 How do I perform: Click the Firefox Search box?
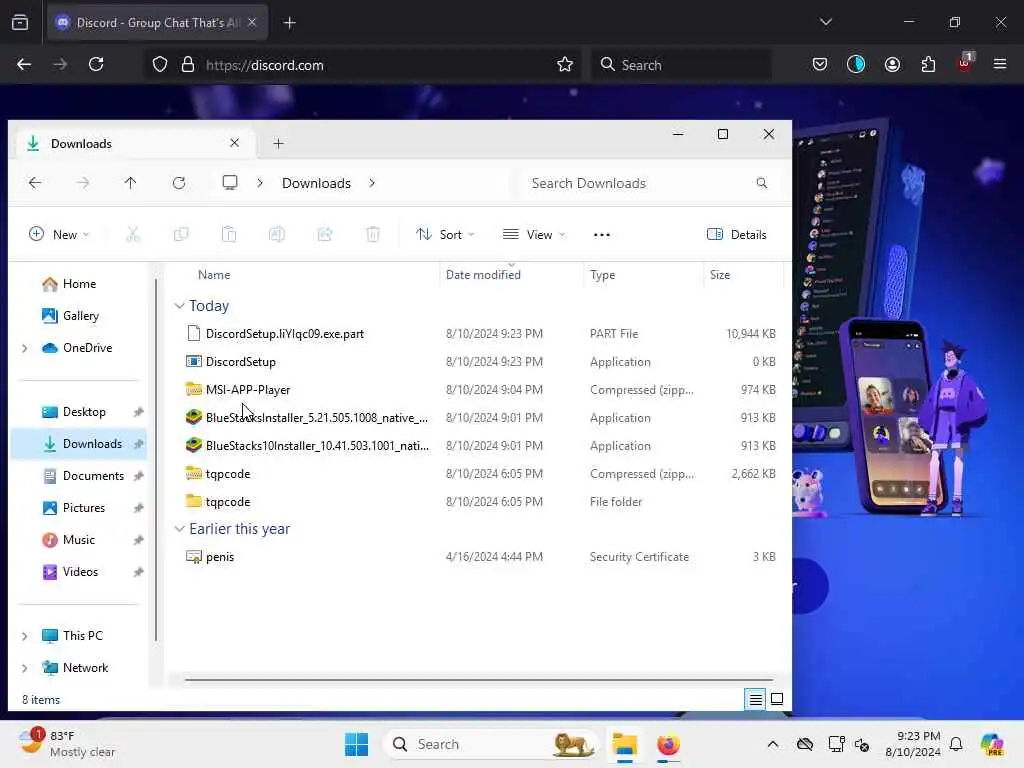(681, 64)
